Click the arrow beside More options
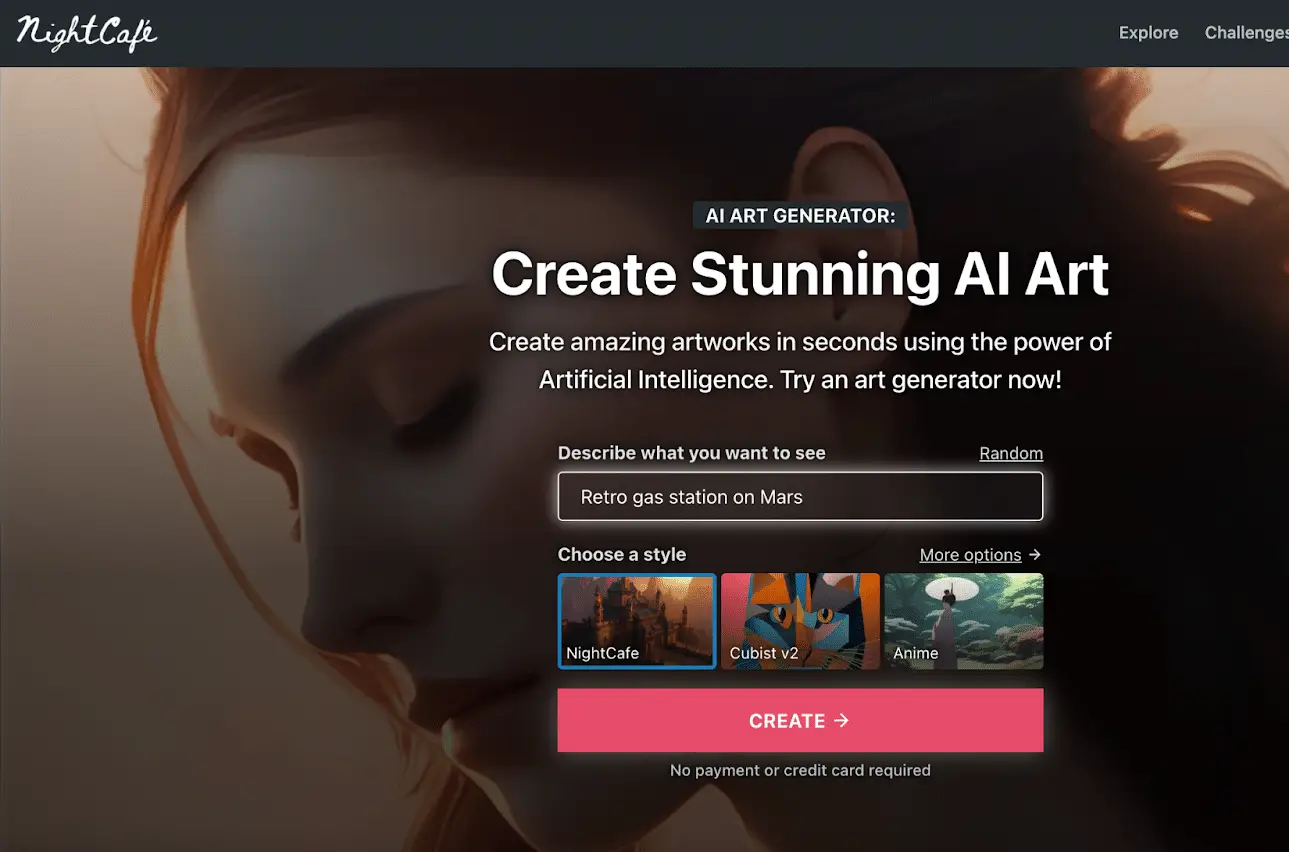Viewport: 1289px width, 852px height. click(1035, 554)
